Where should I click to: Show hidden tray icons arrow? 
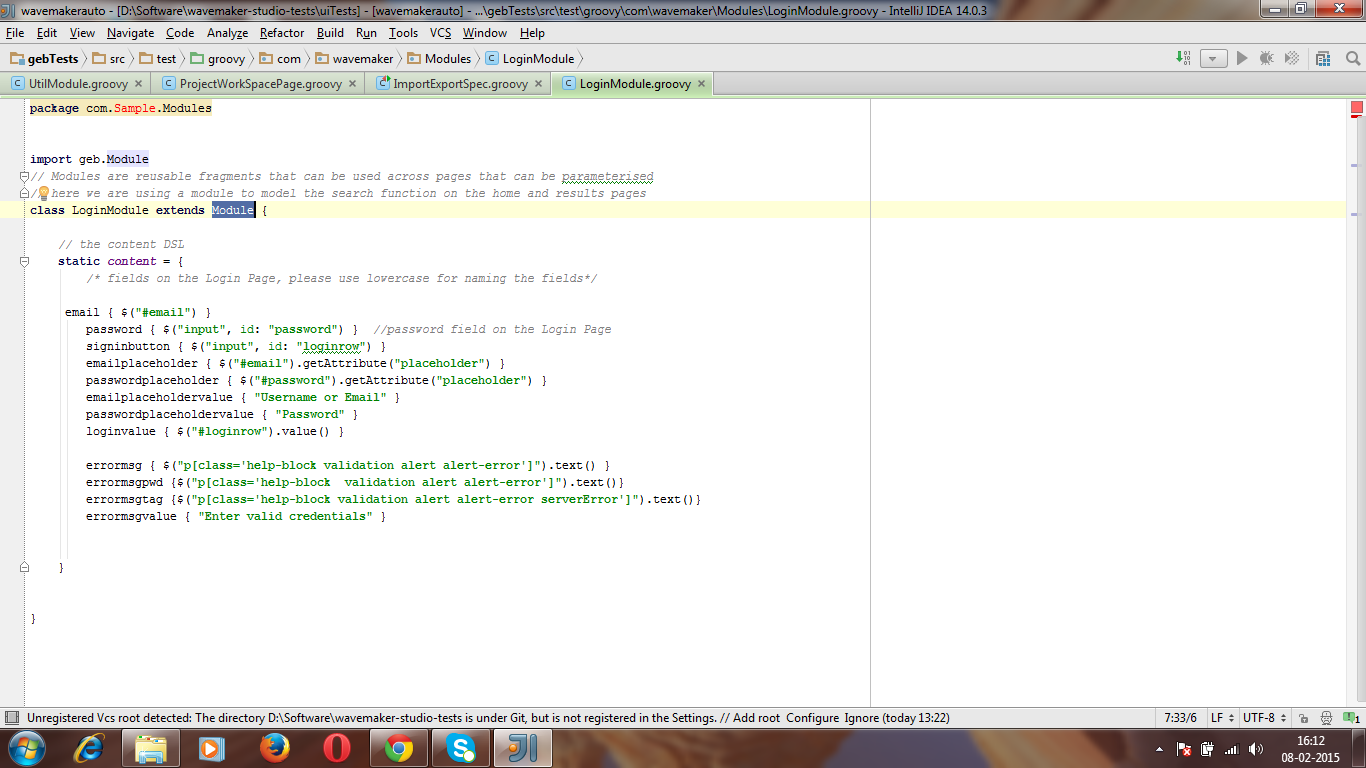pyautogui.click(x=1159, y=748)
